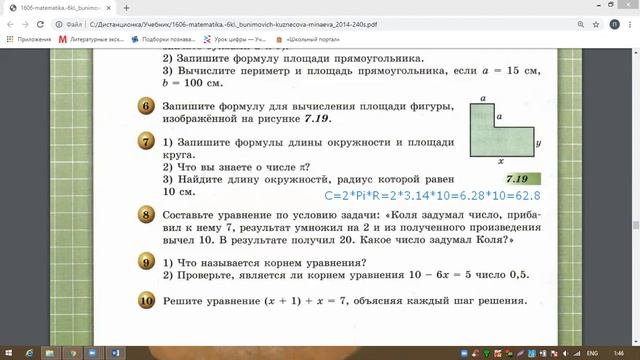Click the zoom magnifier icon in address bar
Viewport: 640px width, 360px height.
click(580, 24)
